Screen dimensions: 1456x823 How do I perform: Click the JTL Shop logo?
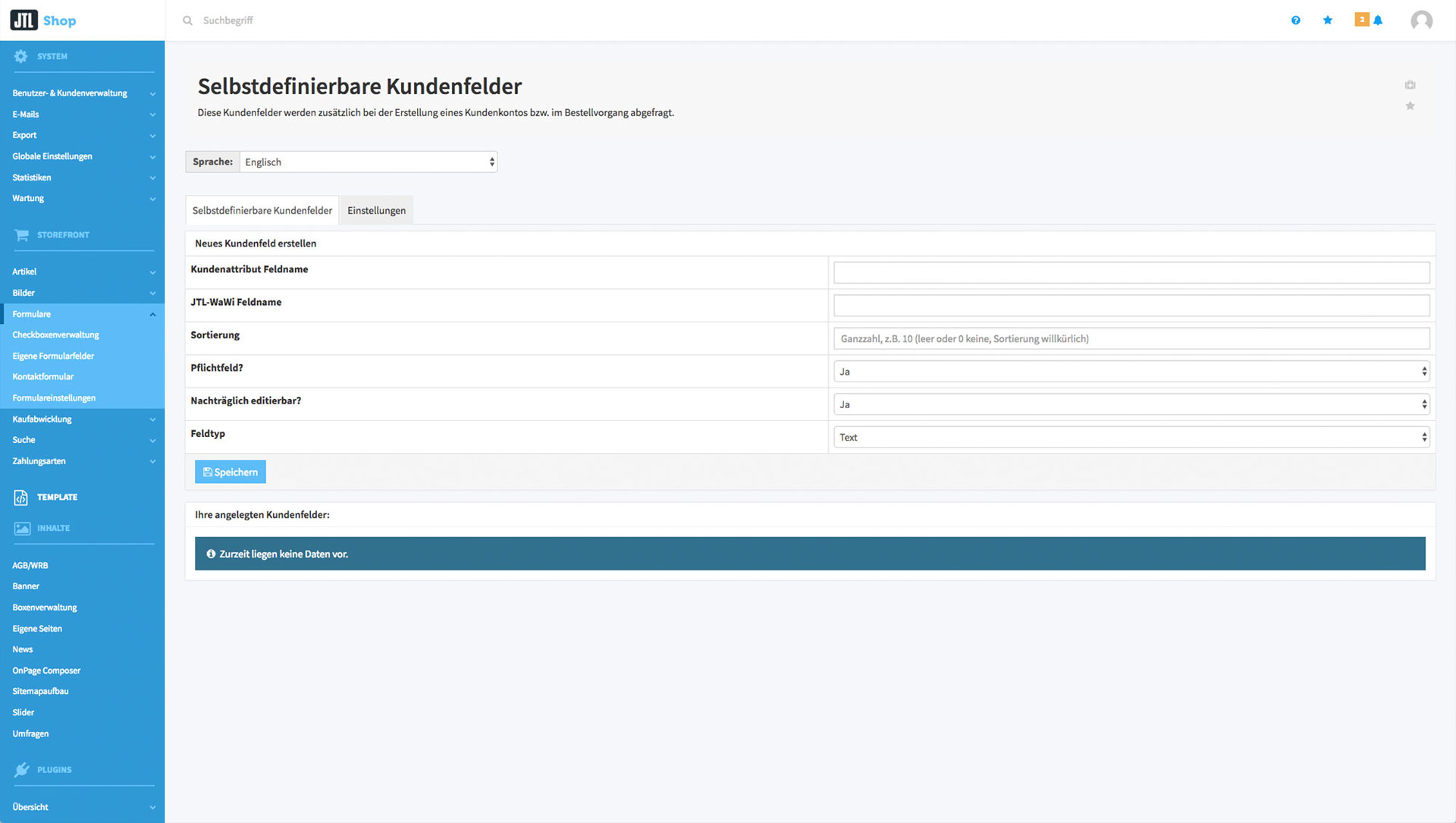pyautogui.click(x=43, y=20)
